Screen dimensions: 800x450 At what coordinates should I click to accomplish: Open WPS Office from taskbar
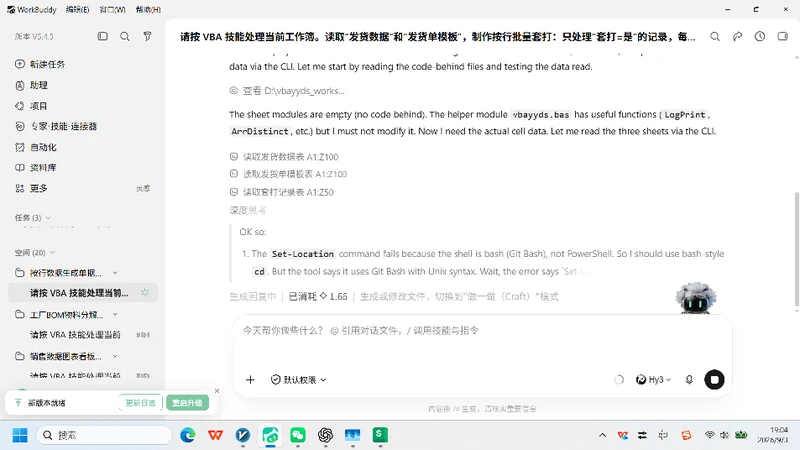tap(215, 435)
